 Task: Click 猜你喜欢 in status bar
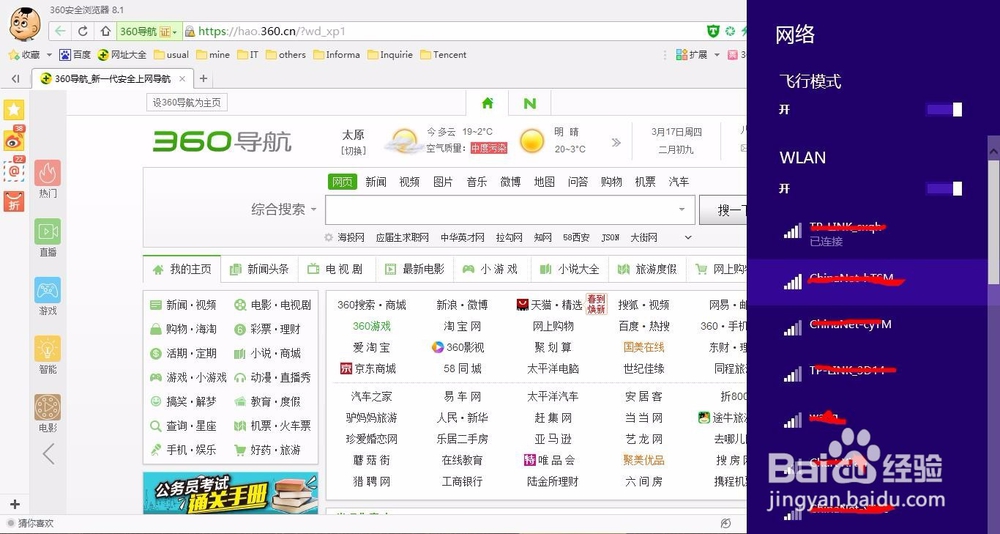click(36, 523)
